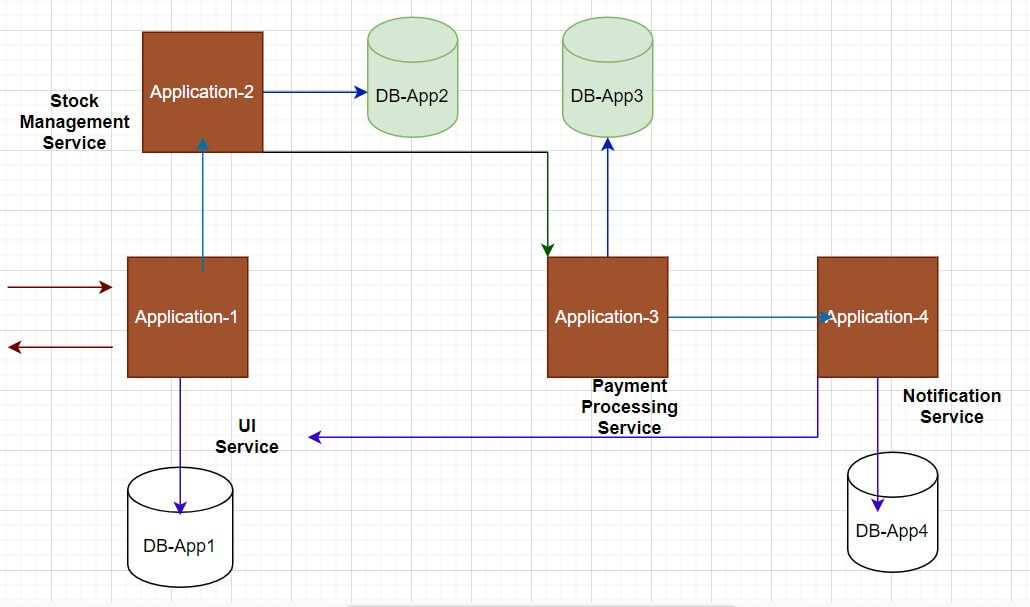Screen dimensions: 1030x607
Task: Select the Application-4 rectangle shape
Action: pyautogui.click(x=877, y=316)
